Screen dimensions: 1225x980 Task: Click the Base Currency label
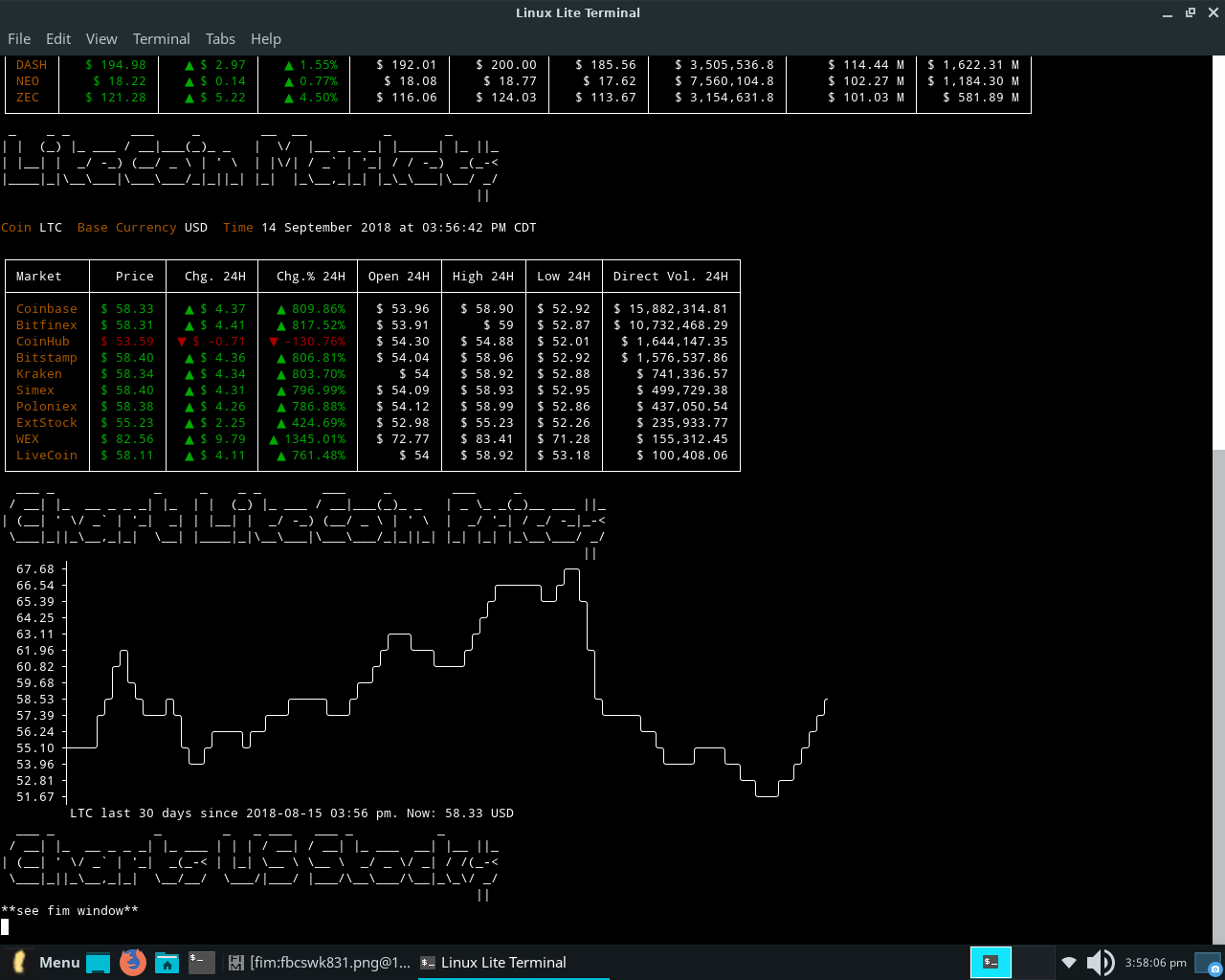click(x=127, y=228)
